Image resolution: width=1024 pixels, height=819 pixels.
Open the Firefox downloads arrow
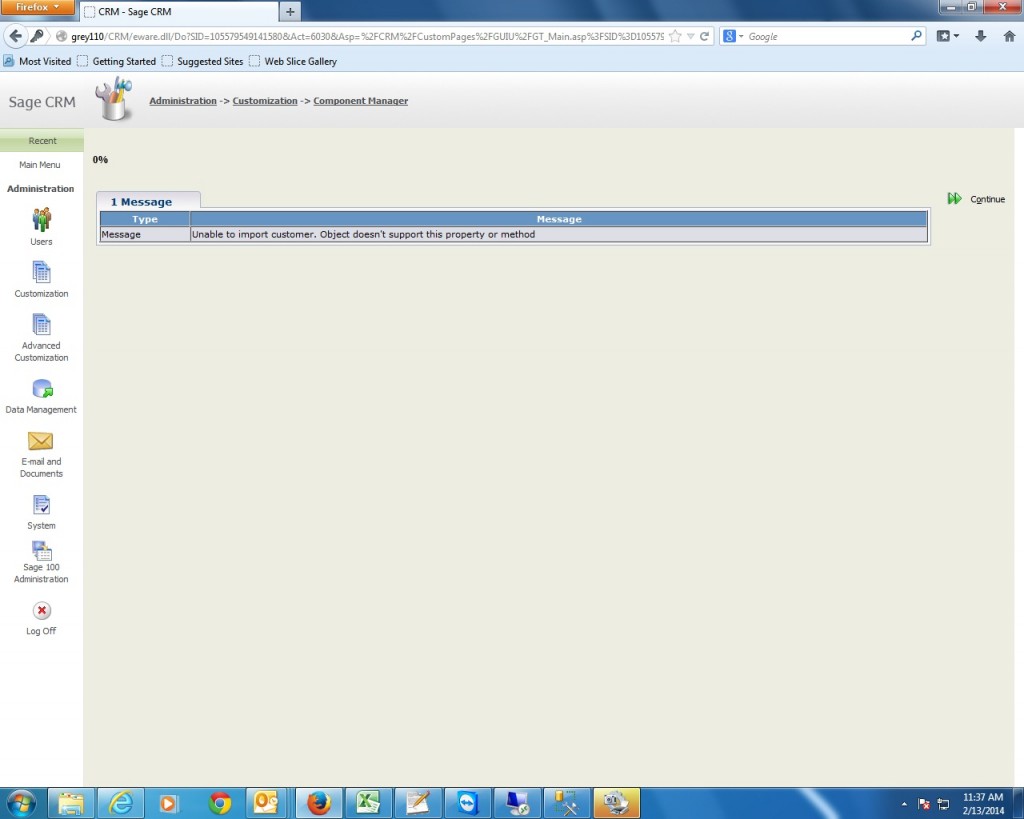pyautogui.click(x=980, y=37)
